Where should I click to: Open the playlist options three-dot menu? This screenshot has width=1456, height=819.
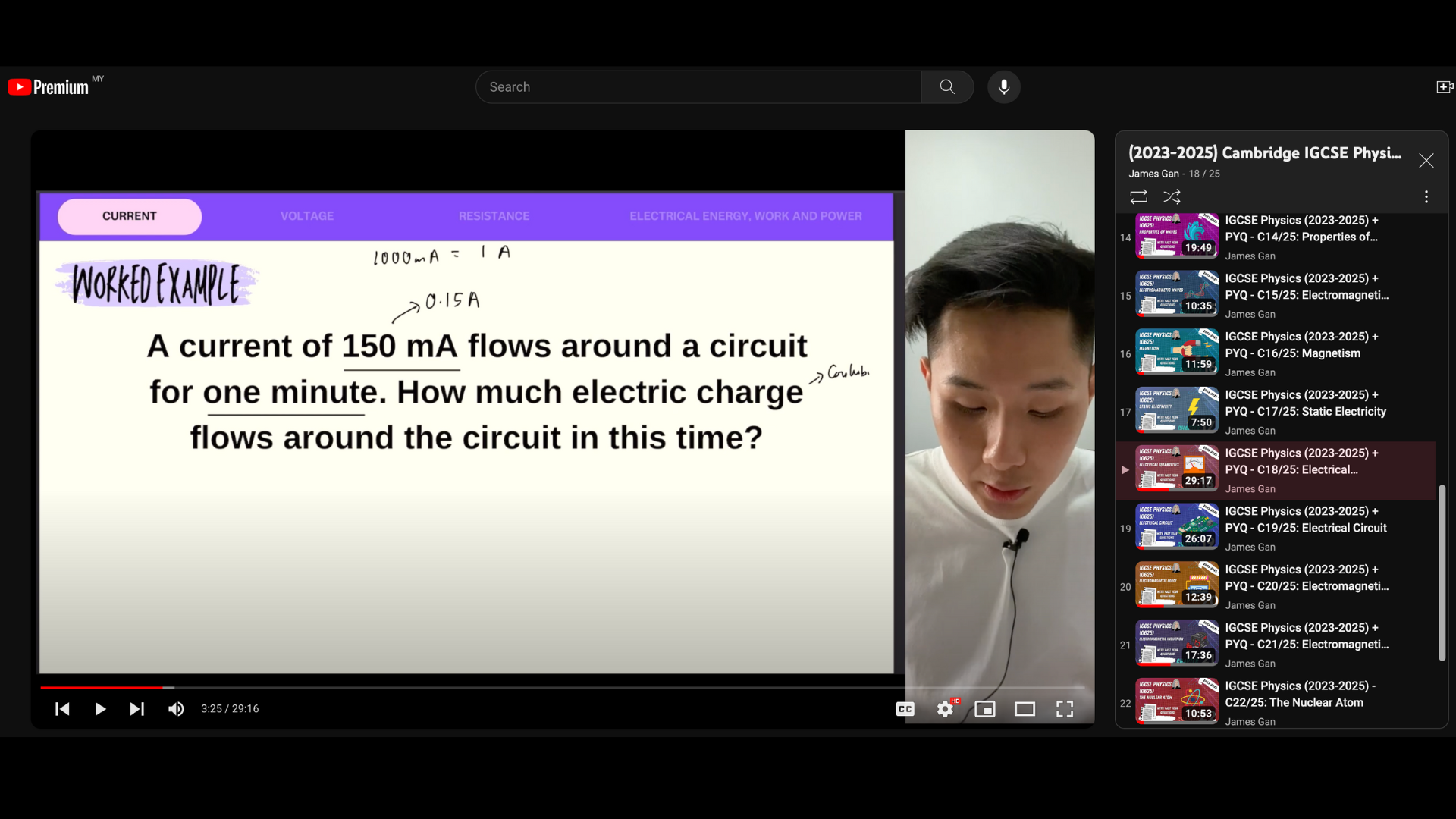pyautogui.click(x=1426, y=196)
